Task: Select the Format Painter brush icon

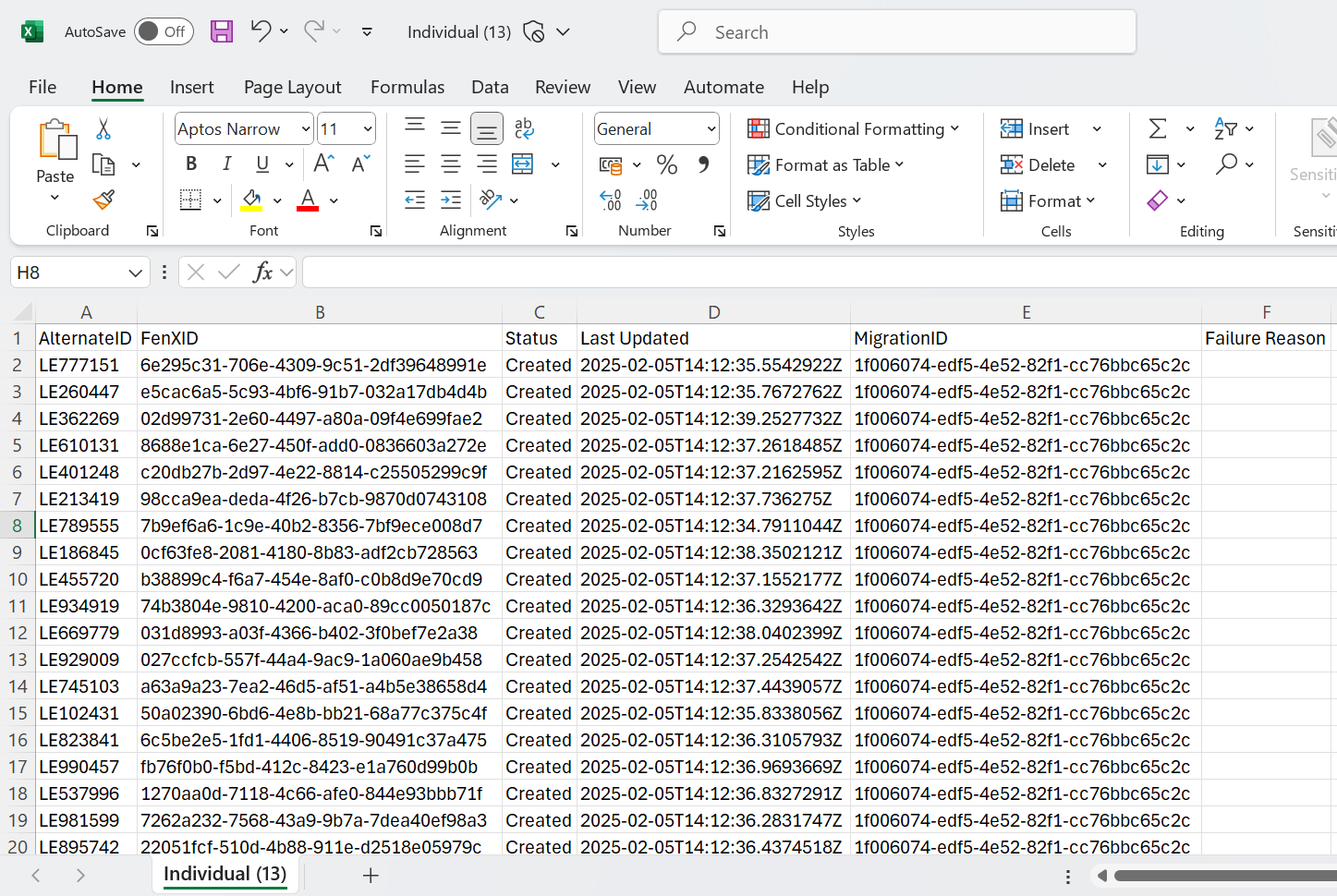Action: (x=103, y=200)
